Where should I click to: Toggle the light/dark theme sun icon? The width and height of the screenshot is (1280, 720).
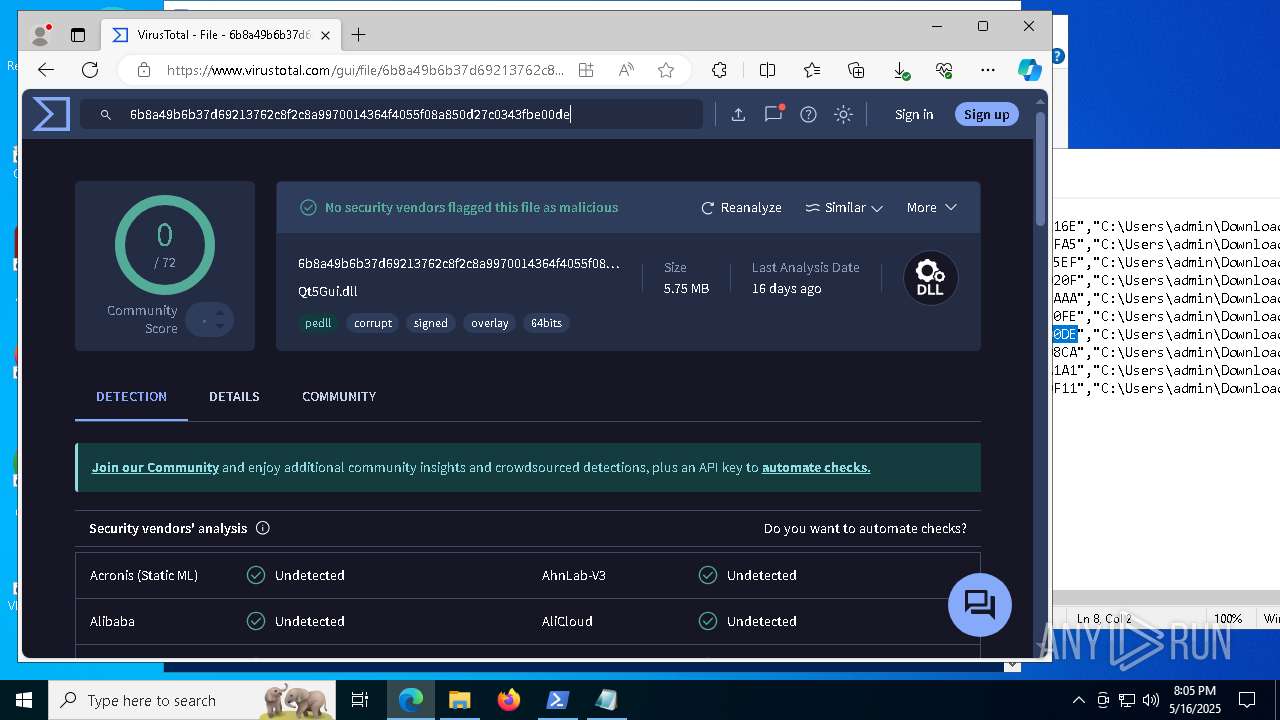click(x=843, y=115)
